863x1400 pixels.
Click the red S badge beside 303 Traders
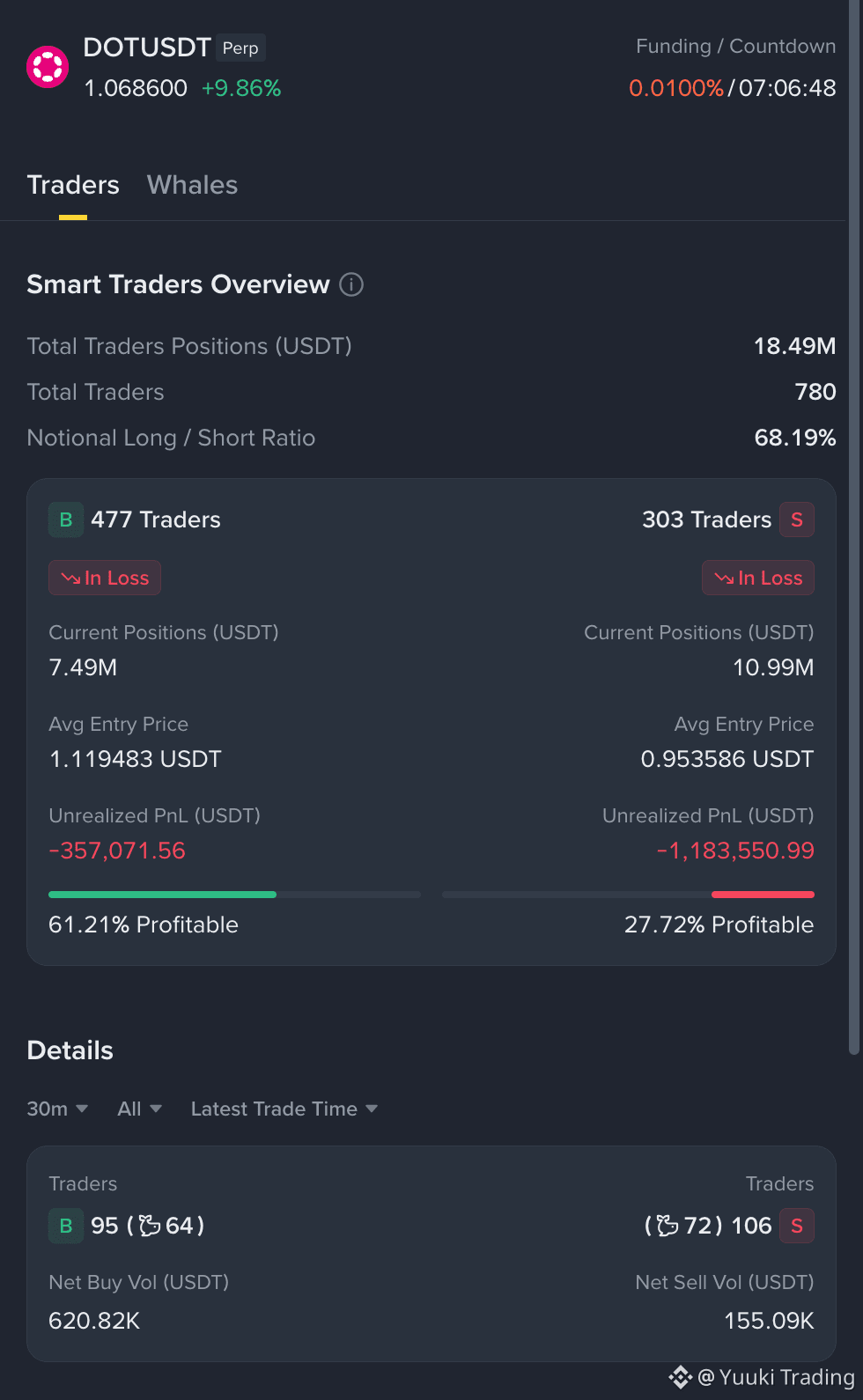point(797,519)
